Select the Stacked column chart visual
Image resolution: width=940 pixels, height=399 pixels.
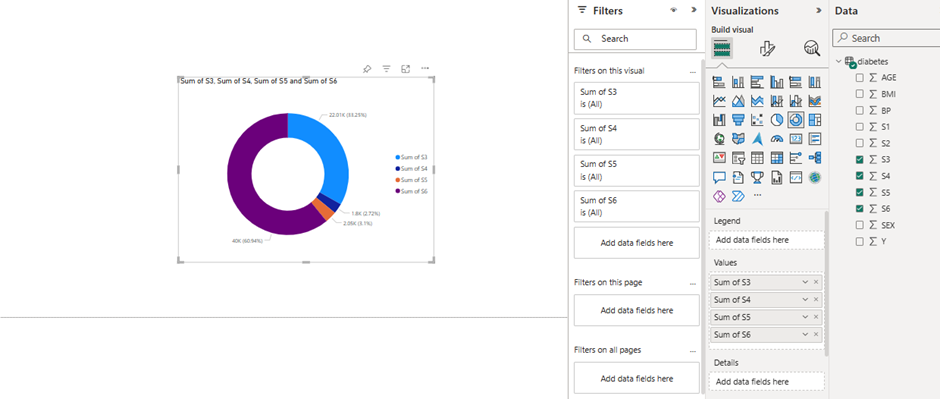click(738, 82)
